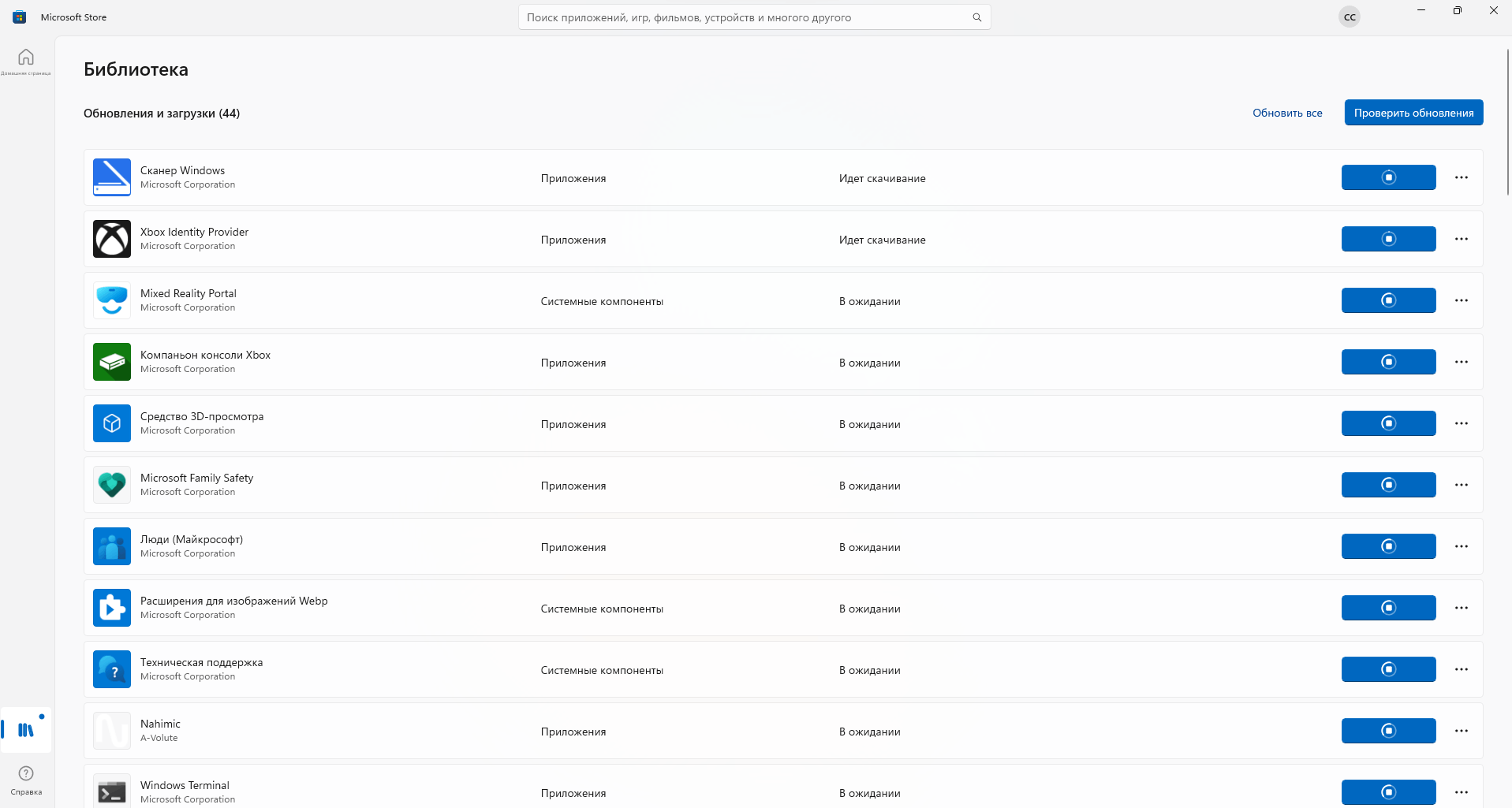This screenshot has height=808, width=1512.
Task: Cancel pending Webp extensions update
Action: 1388,608
